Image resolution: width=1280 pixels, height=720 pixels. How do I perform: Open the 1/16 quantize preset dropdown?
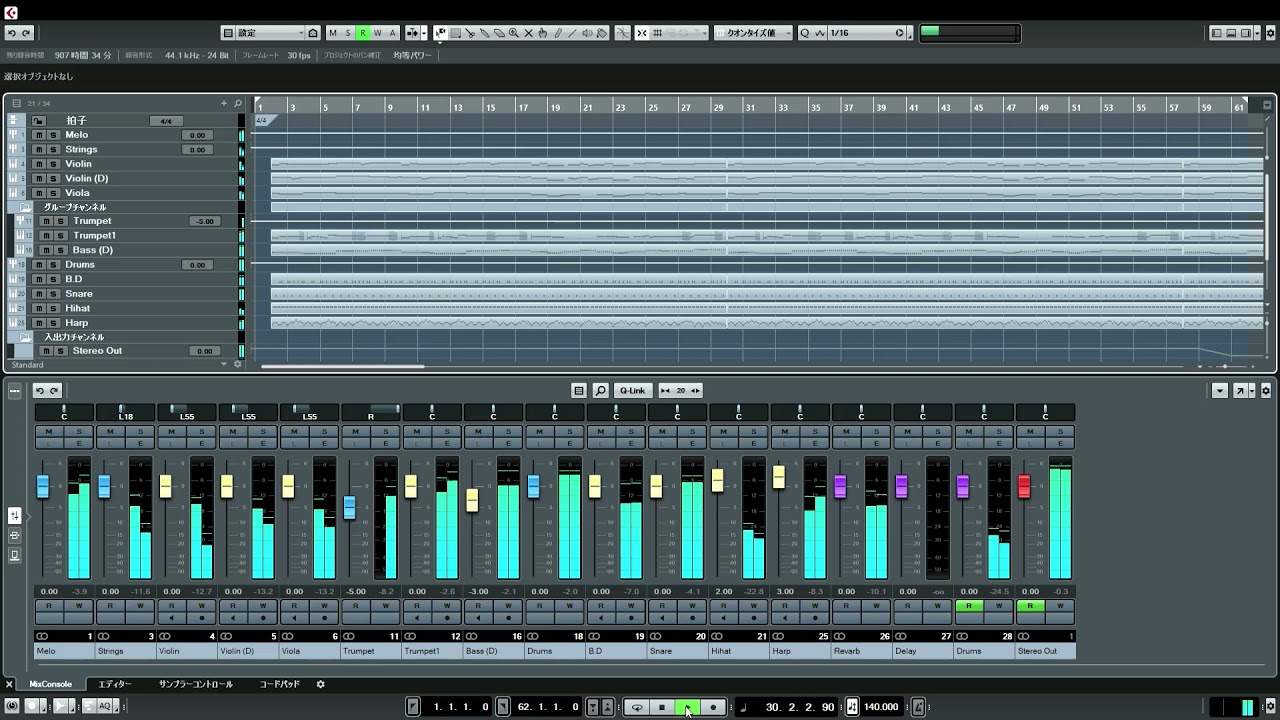pos(867,33)
